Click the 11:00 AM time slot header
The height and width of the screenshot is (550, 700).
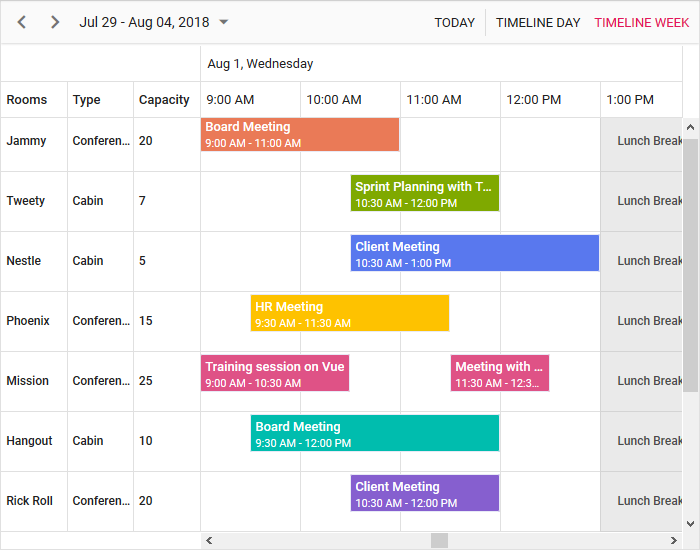pyautogui.click(x=434, y=100)
